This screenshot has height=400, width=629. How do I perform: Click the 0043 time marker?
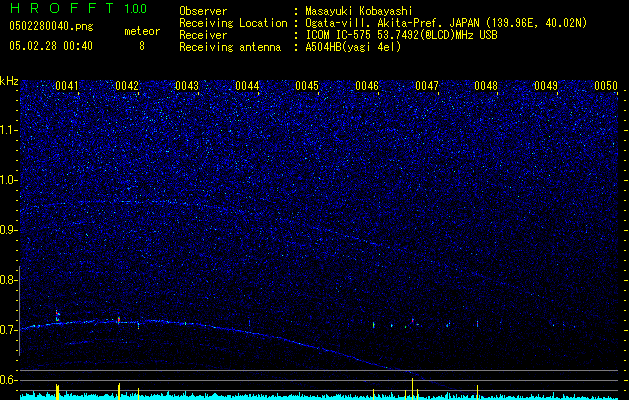point(187,86)
